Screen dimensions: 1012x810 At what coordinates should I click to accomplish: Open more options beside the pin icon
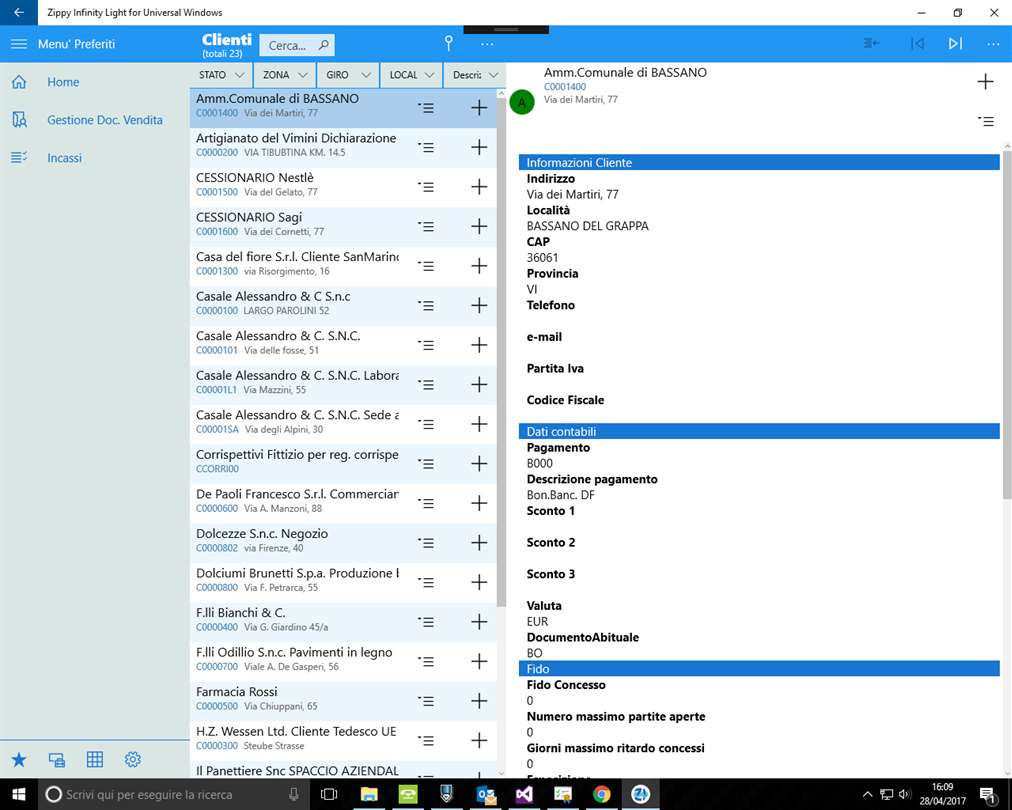tap(487, 44)
